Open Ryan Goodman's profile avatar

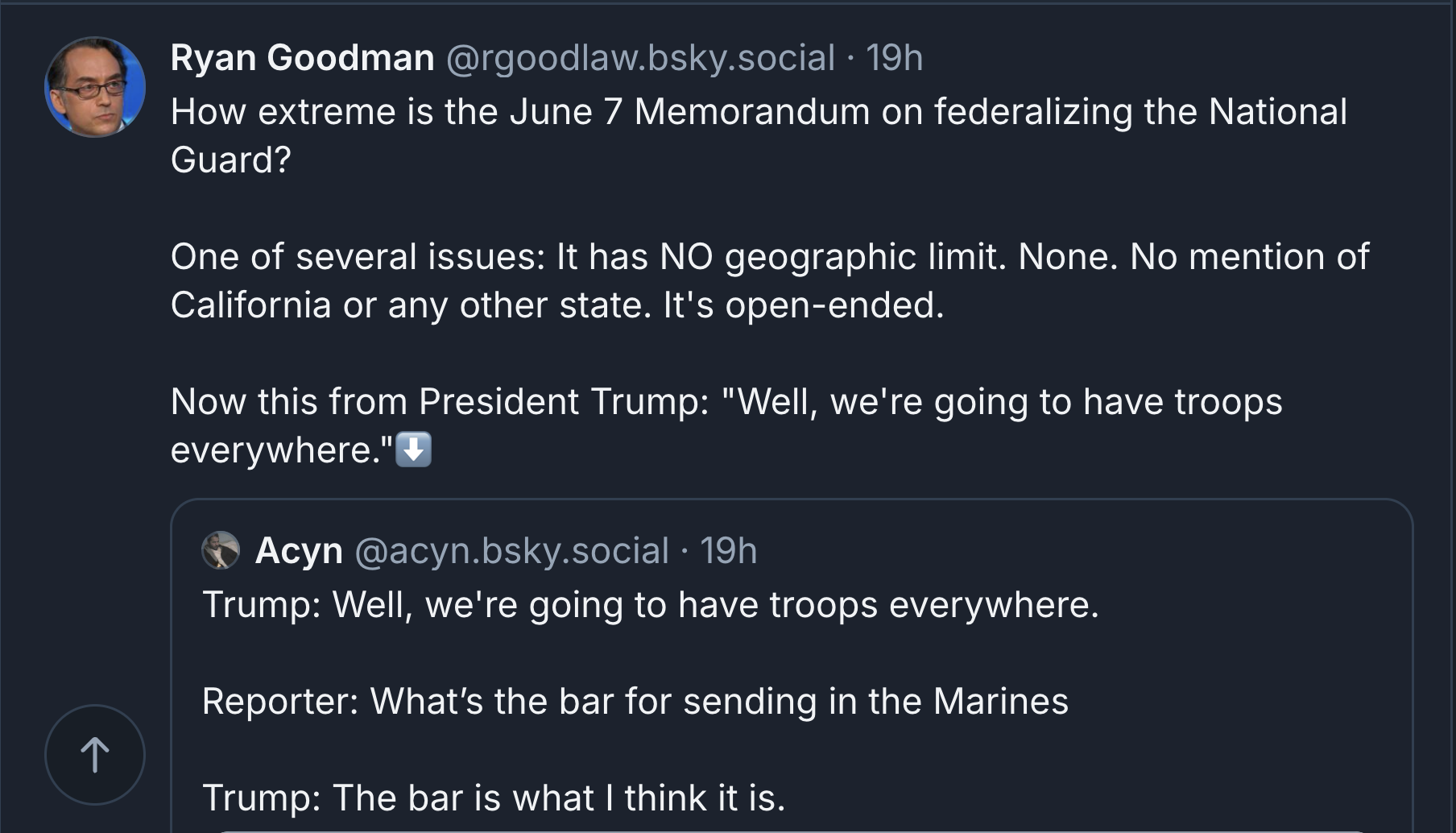[95, 87]
